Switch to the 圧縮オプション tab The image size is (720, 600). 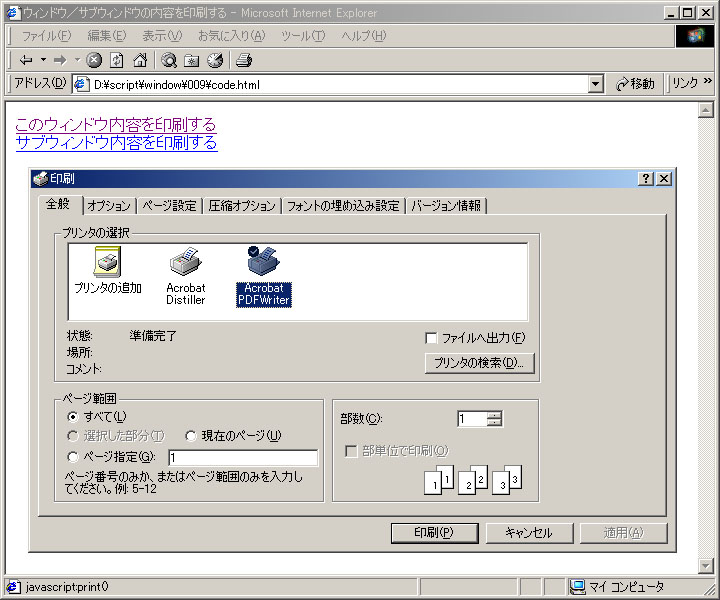[242, 206]
